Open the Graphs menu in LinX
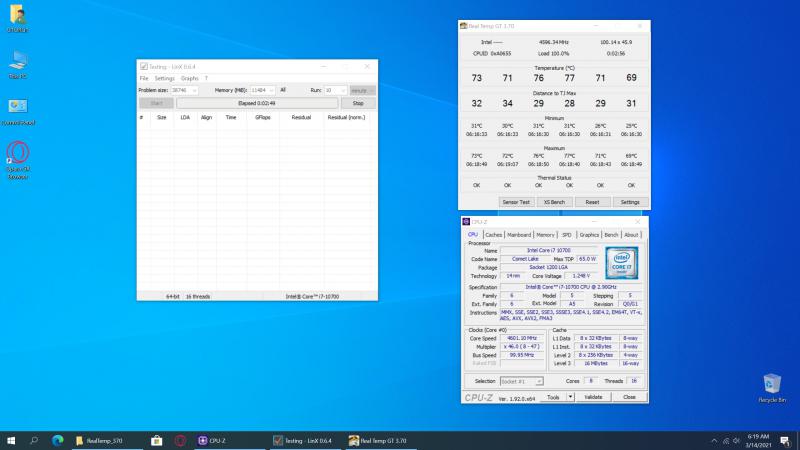The width and height of the screenshot is (800, 450). [189, 78]
